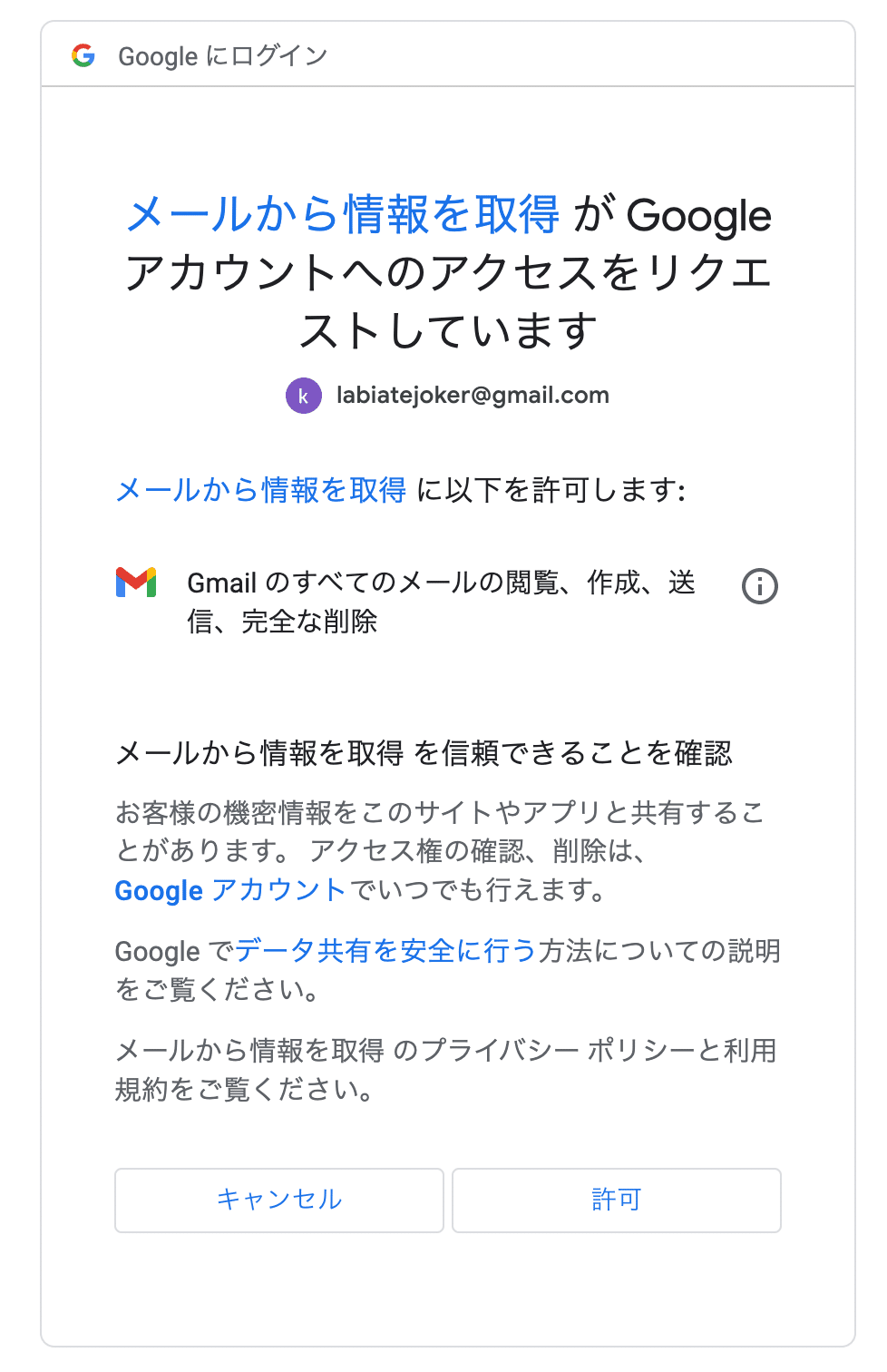Open the blue メールから情報を取得 link in title
The height and width of the screenshot is (1372, 887).
coord(343,215)
